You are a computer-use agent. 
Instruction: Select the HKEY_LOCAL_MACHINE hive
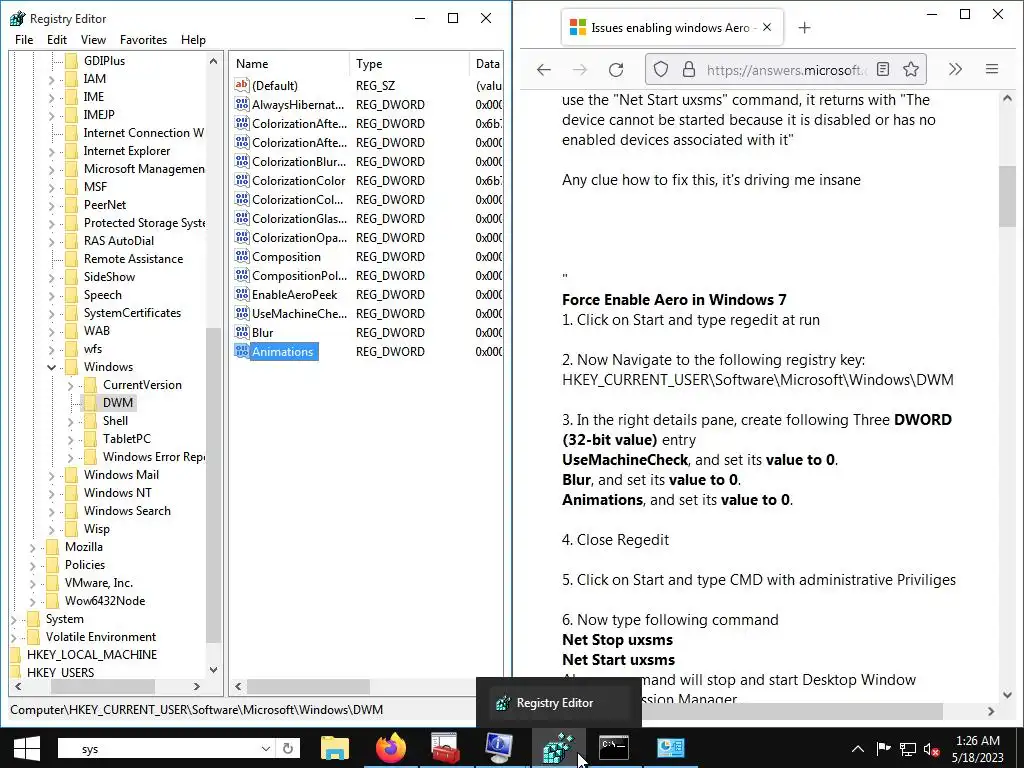(92, 654)
